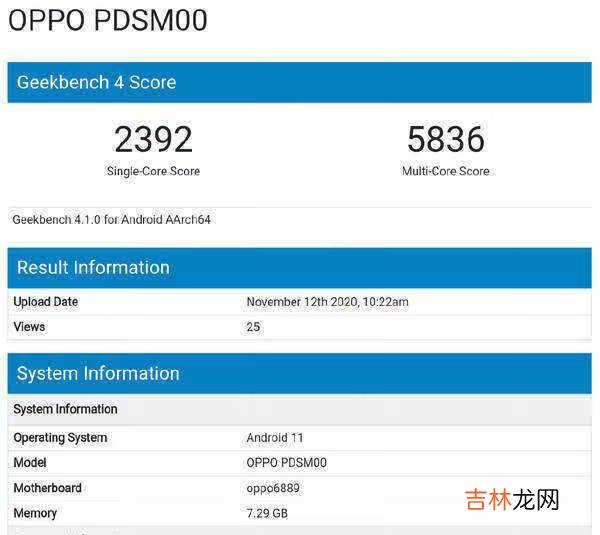
Task: Click the oppo6889 motherboard value
Action: click(x=272, y=488)
